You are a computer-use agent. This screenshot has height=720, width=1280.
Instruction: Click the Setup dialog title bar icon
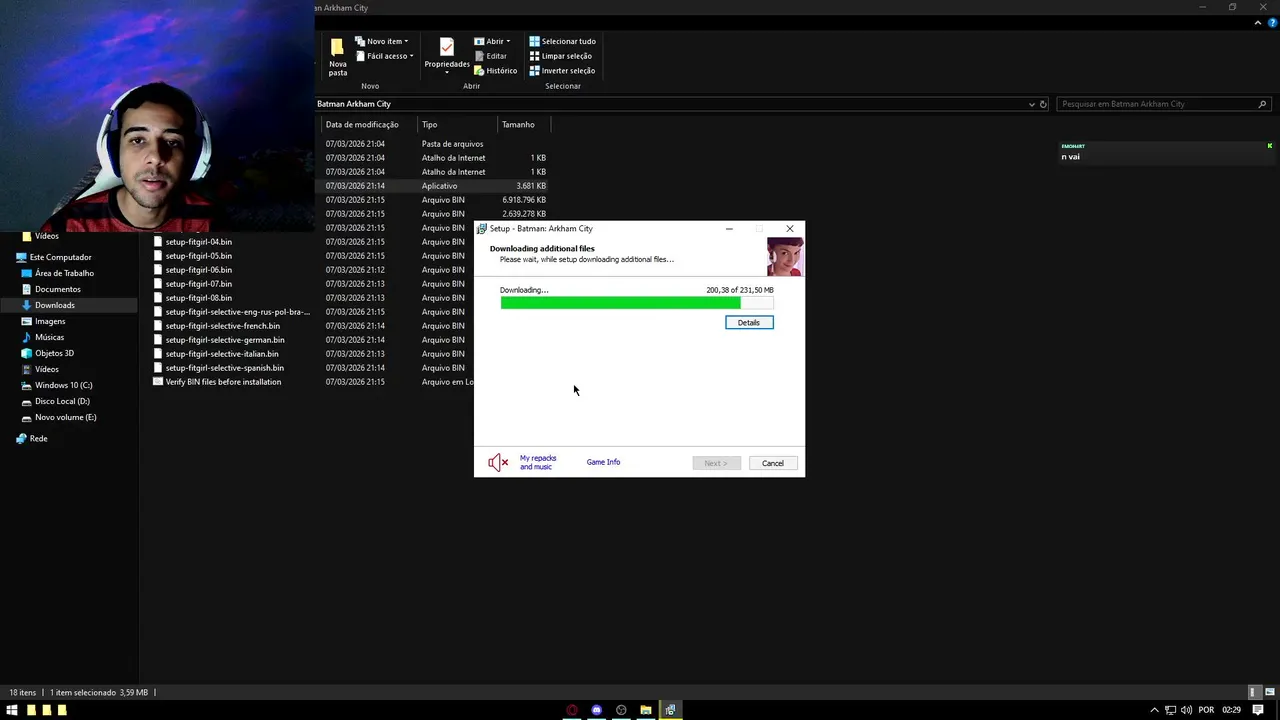pos(482,229)
